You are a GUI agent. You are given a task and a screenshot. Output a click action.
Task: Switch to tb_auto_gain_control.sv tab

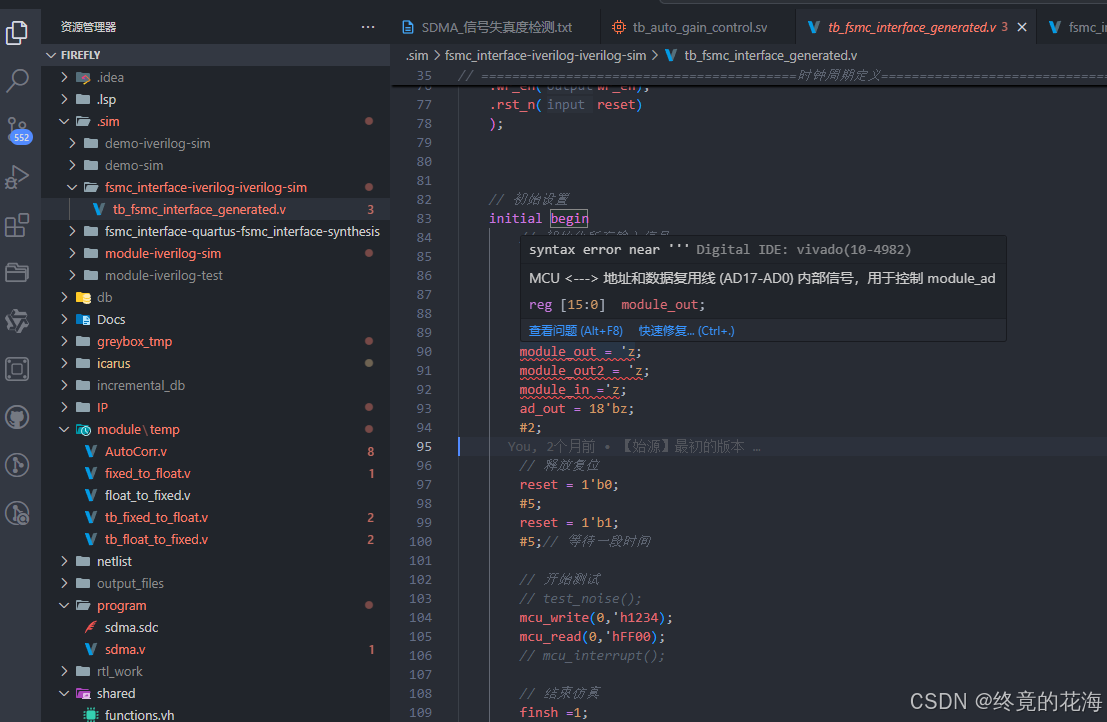coord(700,28)
